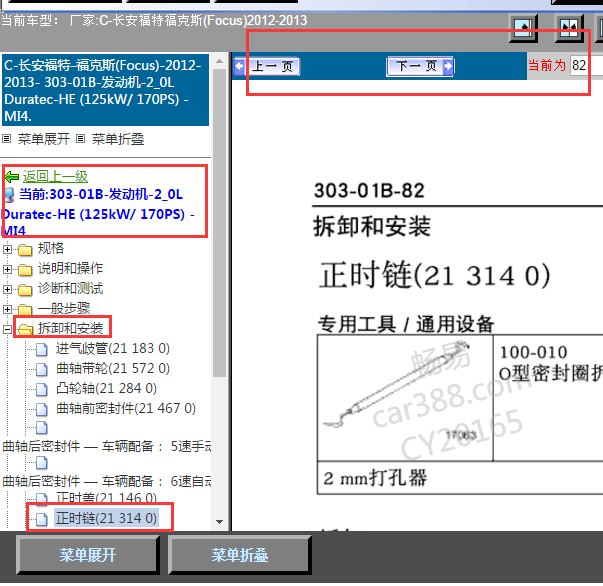The height and width of the screenshot is (586, 603).
Task: Click folder icon next to 规格
Action: 25,250
